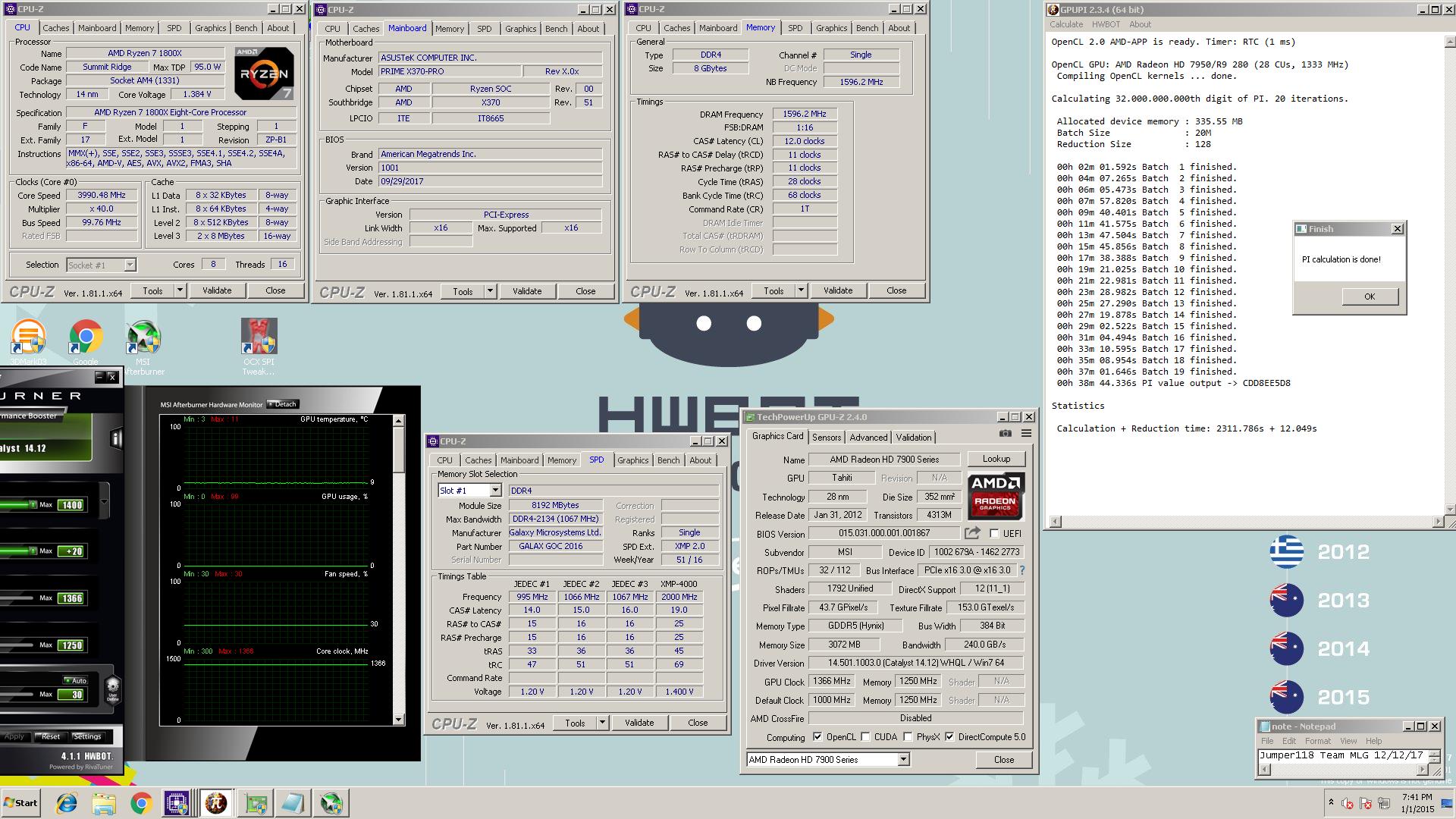This screenshot has width=1456, height=819.
Task: Click the Lookup button in GPU-Z
Action: 996,459
